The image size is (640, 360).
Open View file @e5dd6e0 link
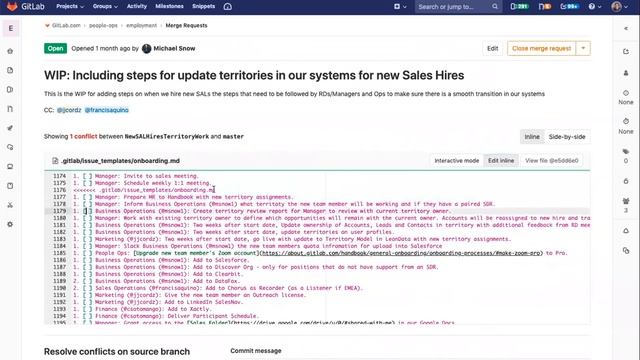[551, 161]
